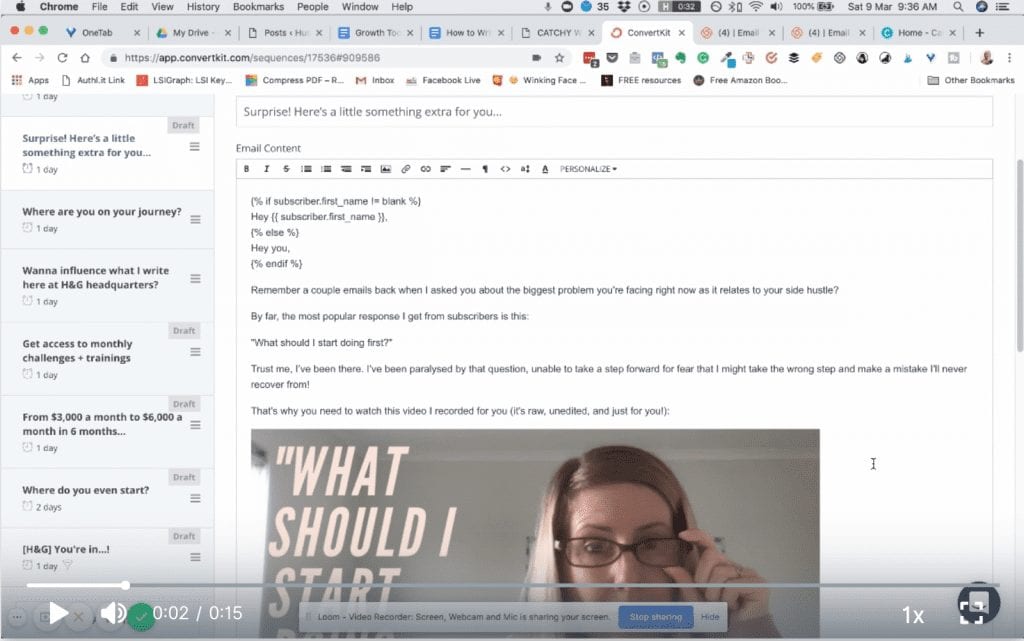
Task: Grab reorder handle for 'Where are you on your journey?'
Action: coord(195,220)
